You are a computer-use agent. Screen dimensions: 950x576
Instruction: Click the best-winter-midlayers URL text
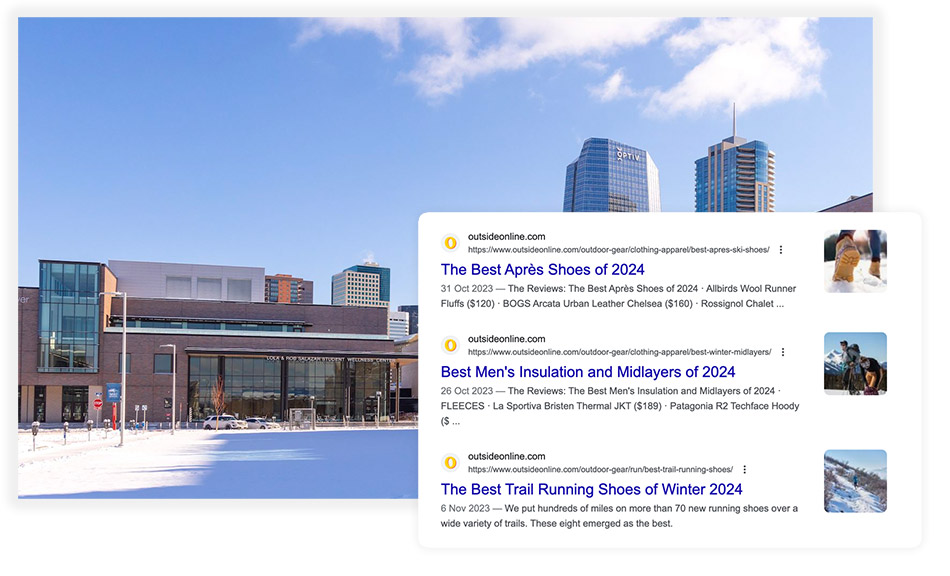pos(619,352)
